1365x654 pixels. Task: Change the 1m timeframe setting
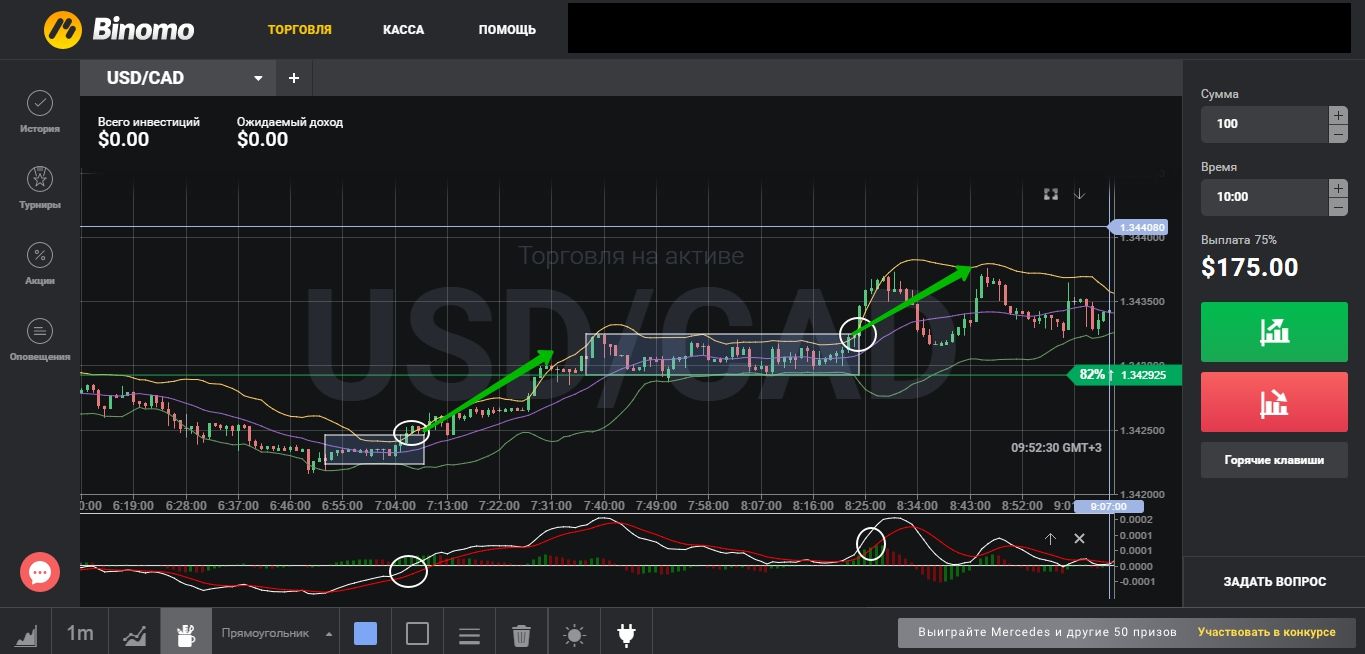pyautogui.click(x=80, y=633)
